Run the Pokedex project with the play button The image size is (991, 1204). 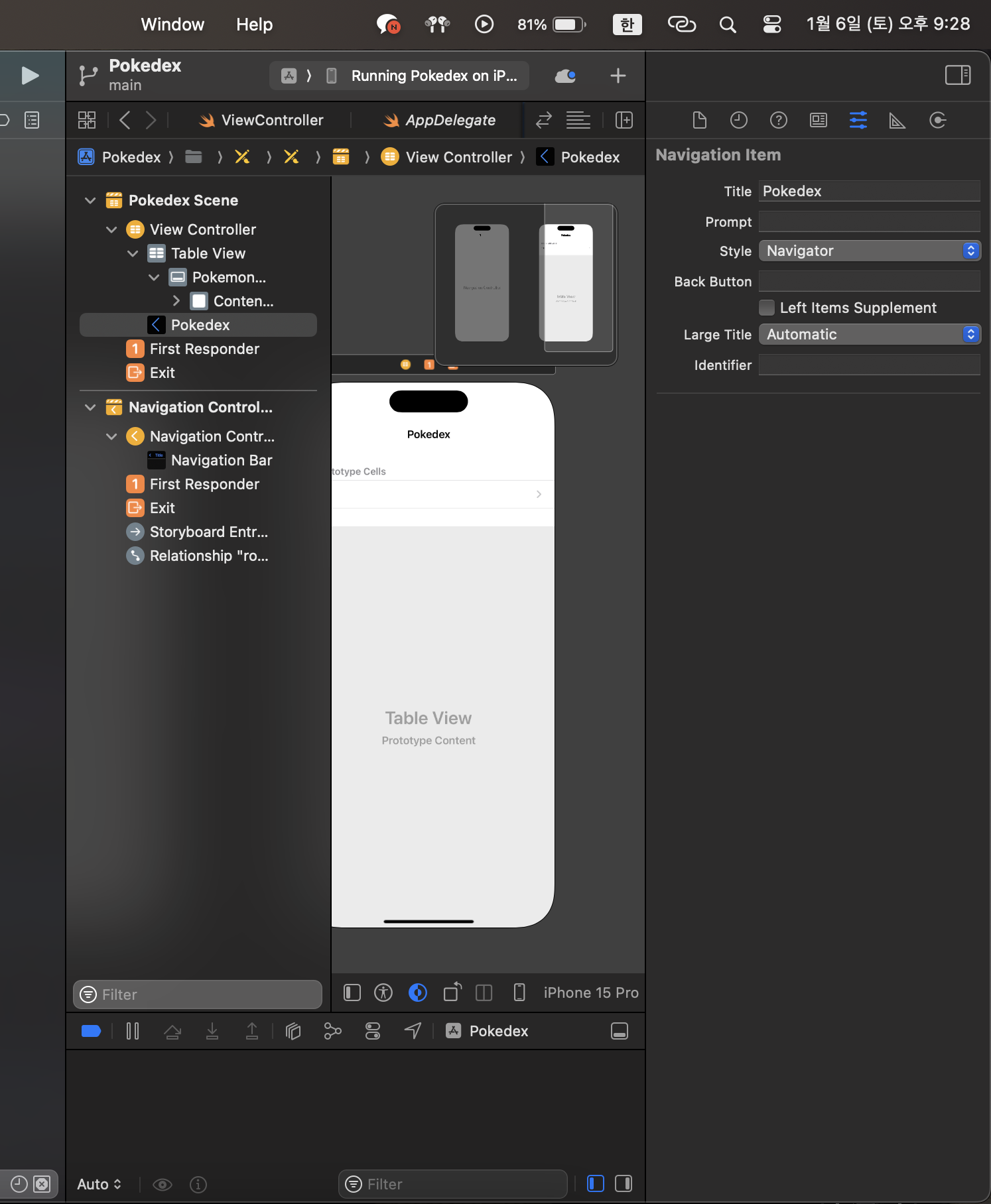tap(30, 76)
